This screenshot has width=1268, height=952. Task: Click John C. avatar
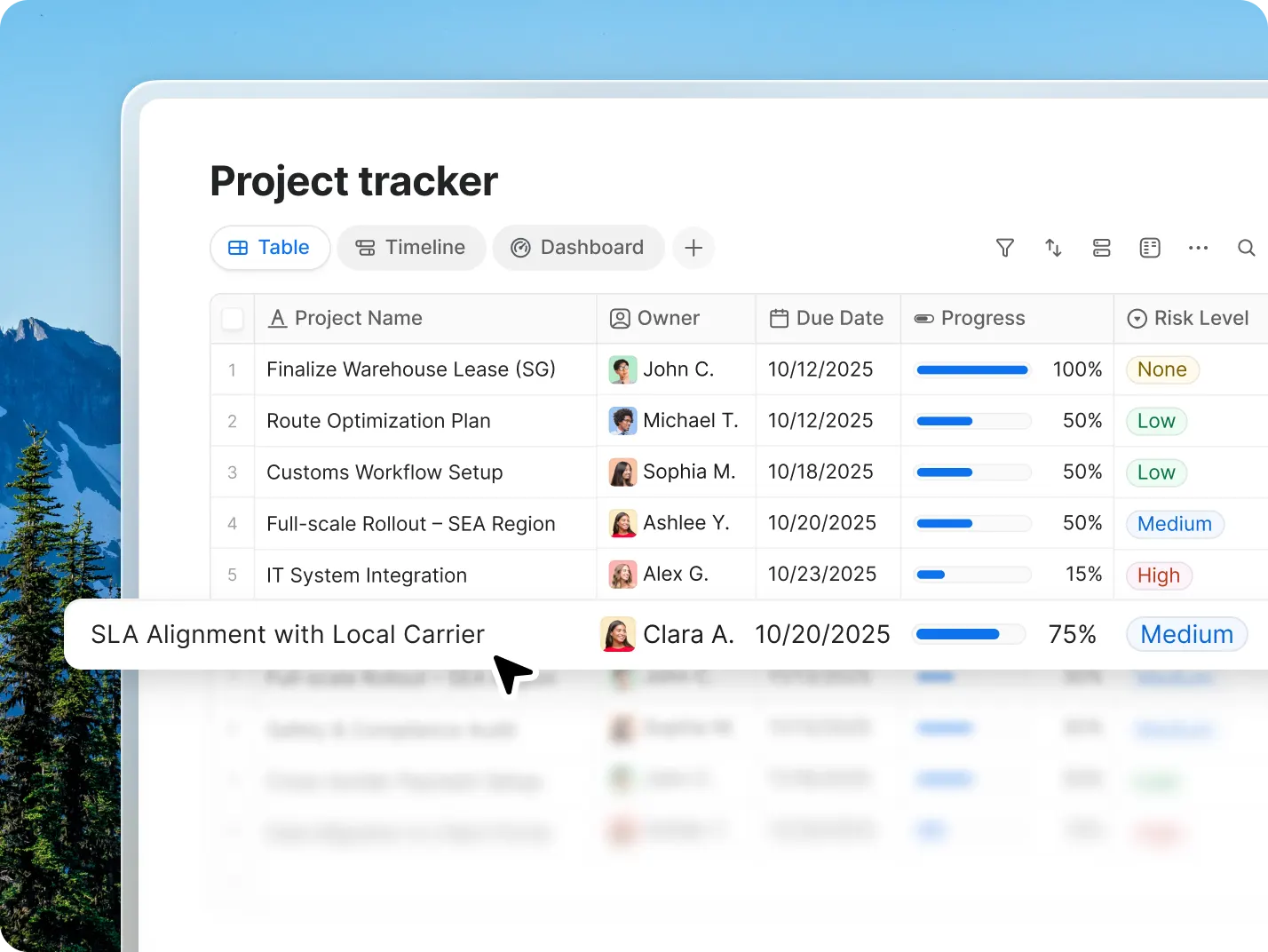point(622,369)
